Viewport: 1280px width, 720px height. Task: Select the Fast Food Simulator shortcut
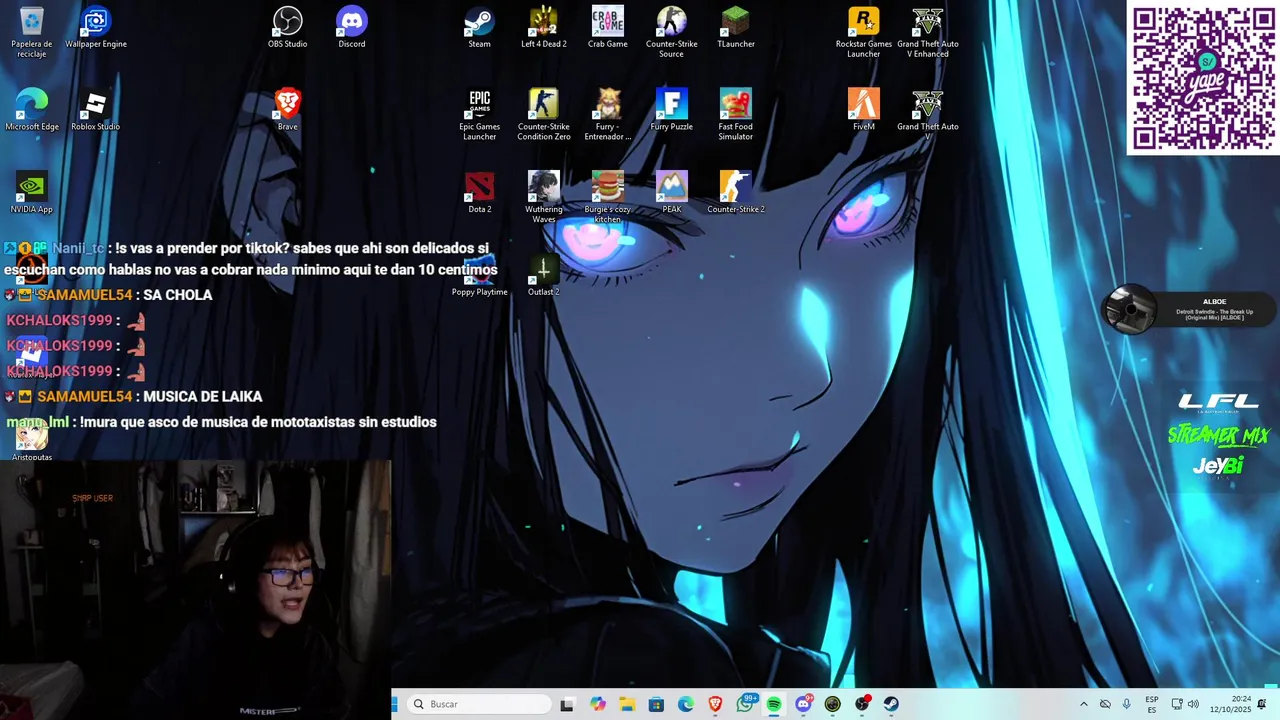tap(736, 115)
